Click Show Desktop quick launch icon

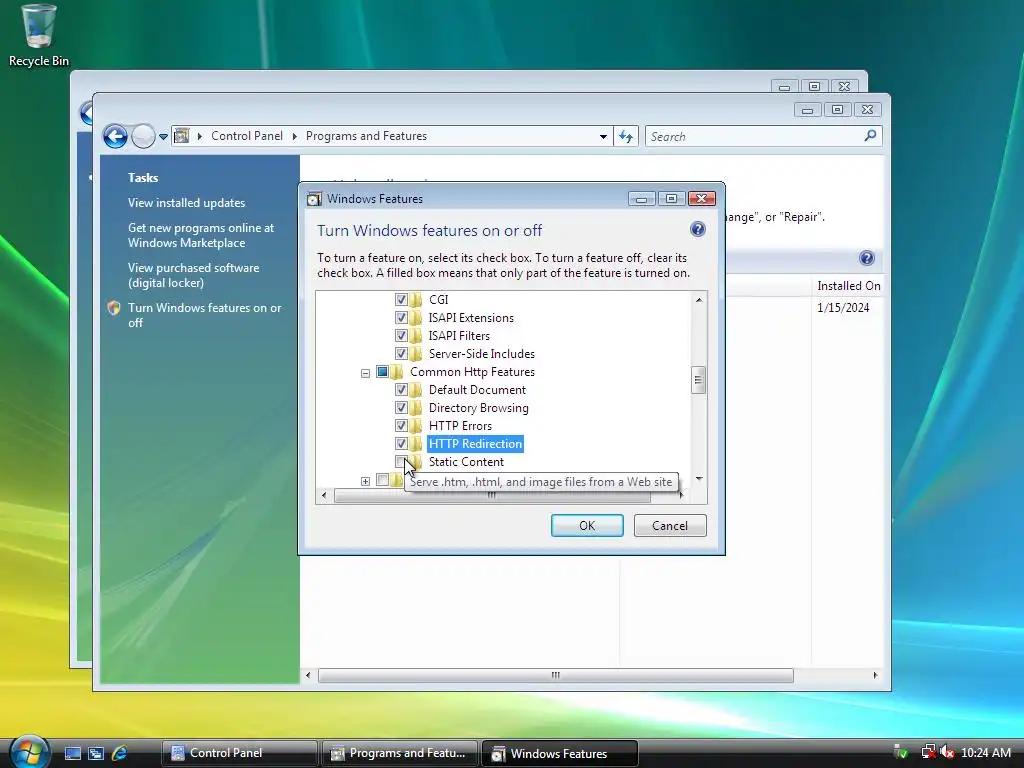pos(72,753)
